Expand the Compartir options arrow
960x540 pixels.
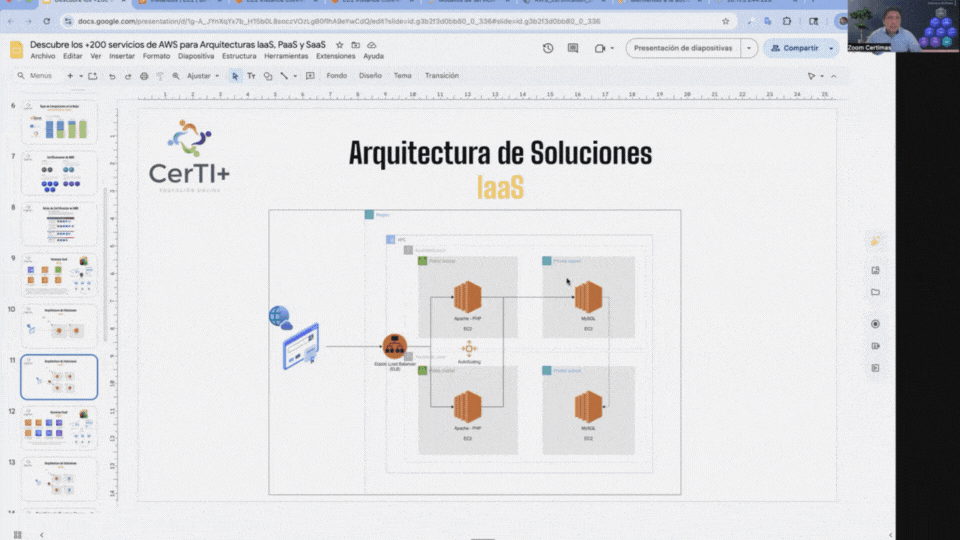point(831,48)
